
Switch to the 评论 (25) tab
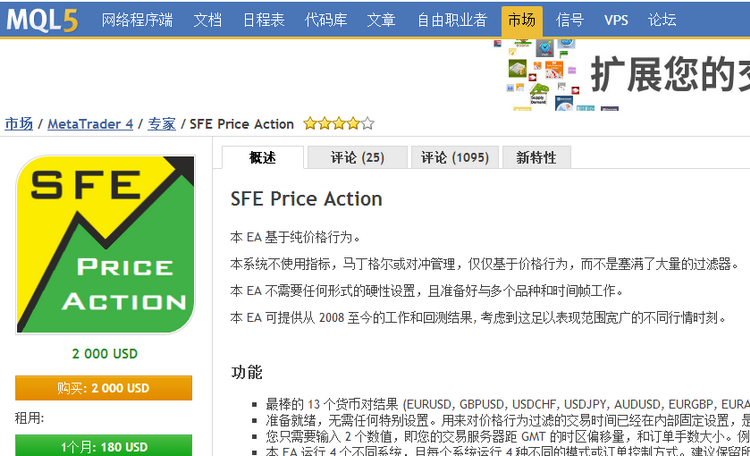tap(357, 157)
